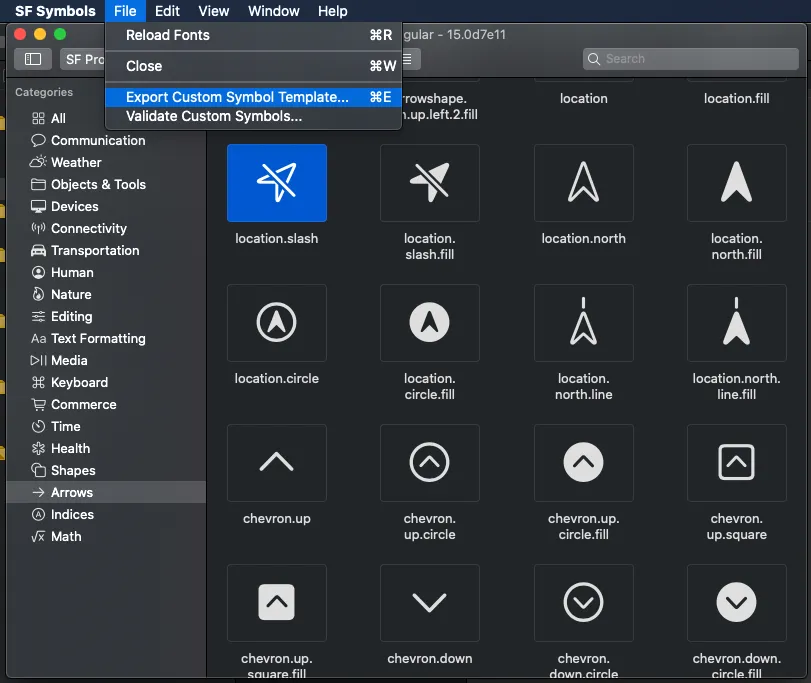Select the Objects & Tools category
The width and height of the screenshot is (811, 683).
click(106, 185)
